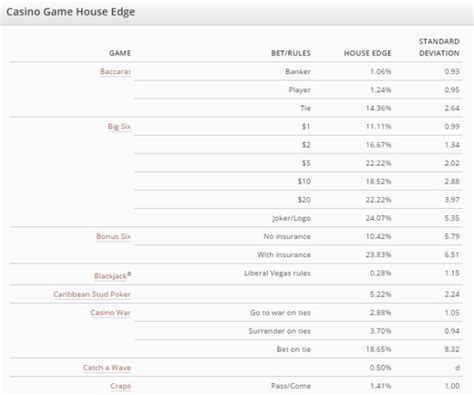Click the 14.36% Tie house edge value
474x395 pixels.
378,108
